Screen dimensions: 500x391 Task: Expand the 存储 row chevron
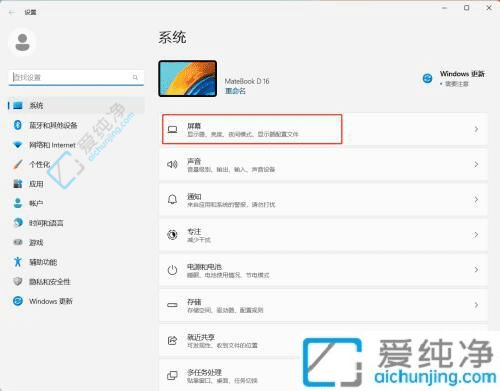476,305
